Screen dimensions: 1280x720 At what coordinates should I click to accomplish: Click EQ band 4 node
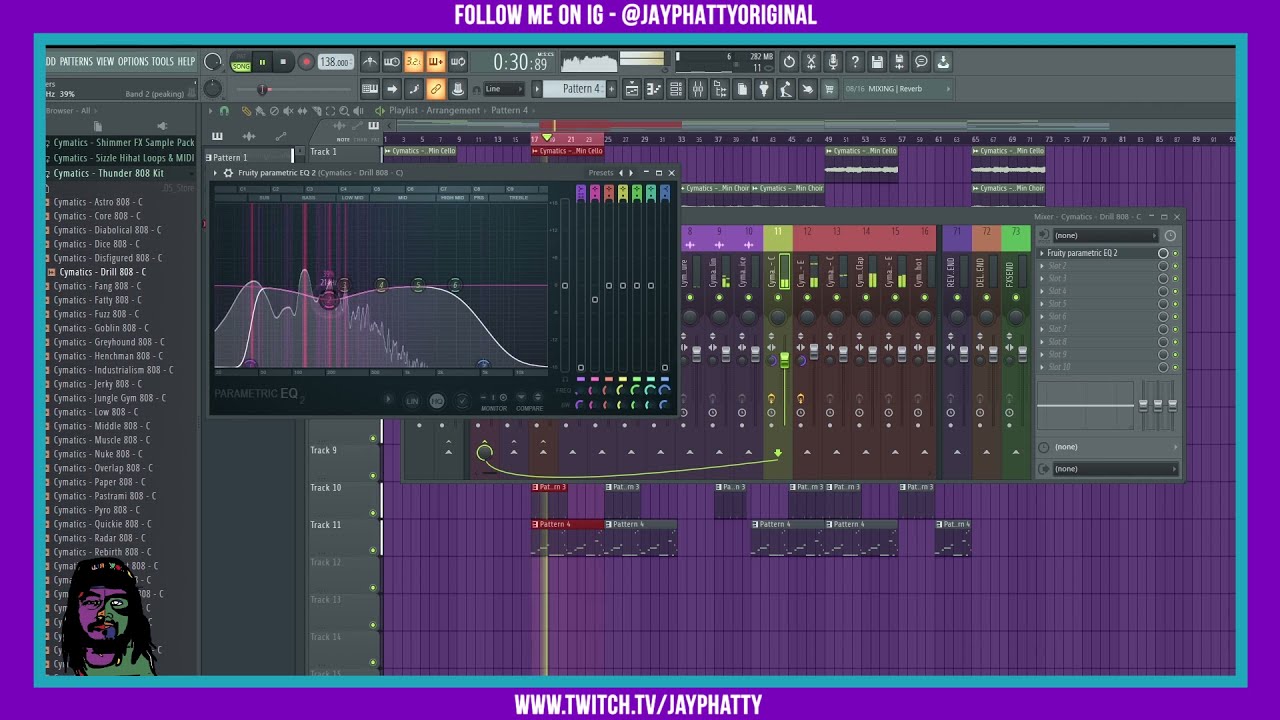pyautogui.click(x=381, y=285)
